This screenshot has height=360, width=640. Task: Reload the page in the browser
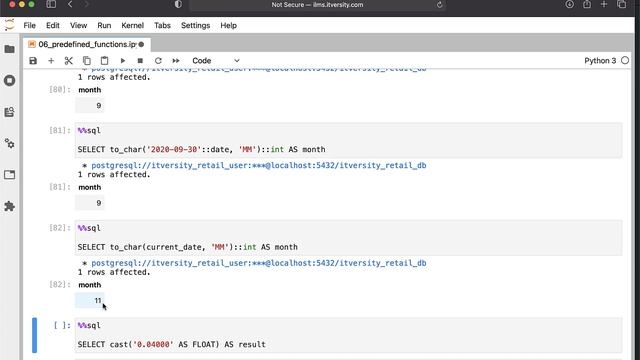(440, 5)
